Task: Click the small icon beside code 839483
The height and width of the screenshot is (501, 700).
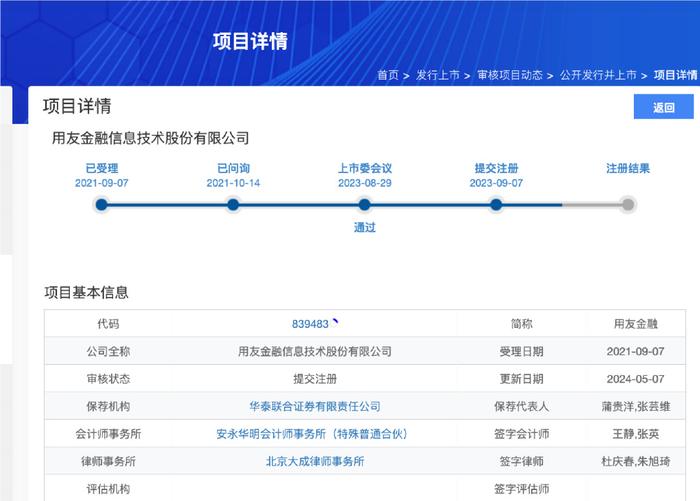Action: click(335, 321)
